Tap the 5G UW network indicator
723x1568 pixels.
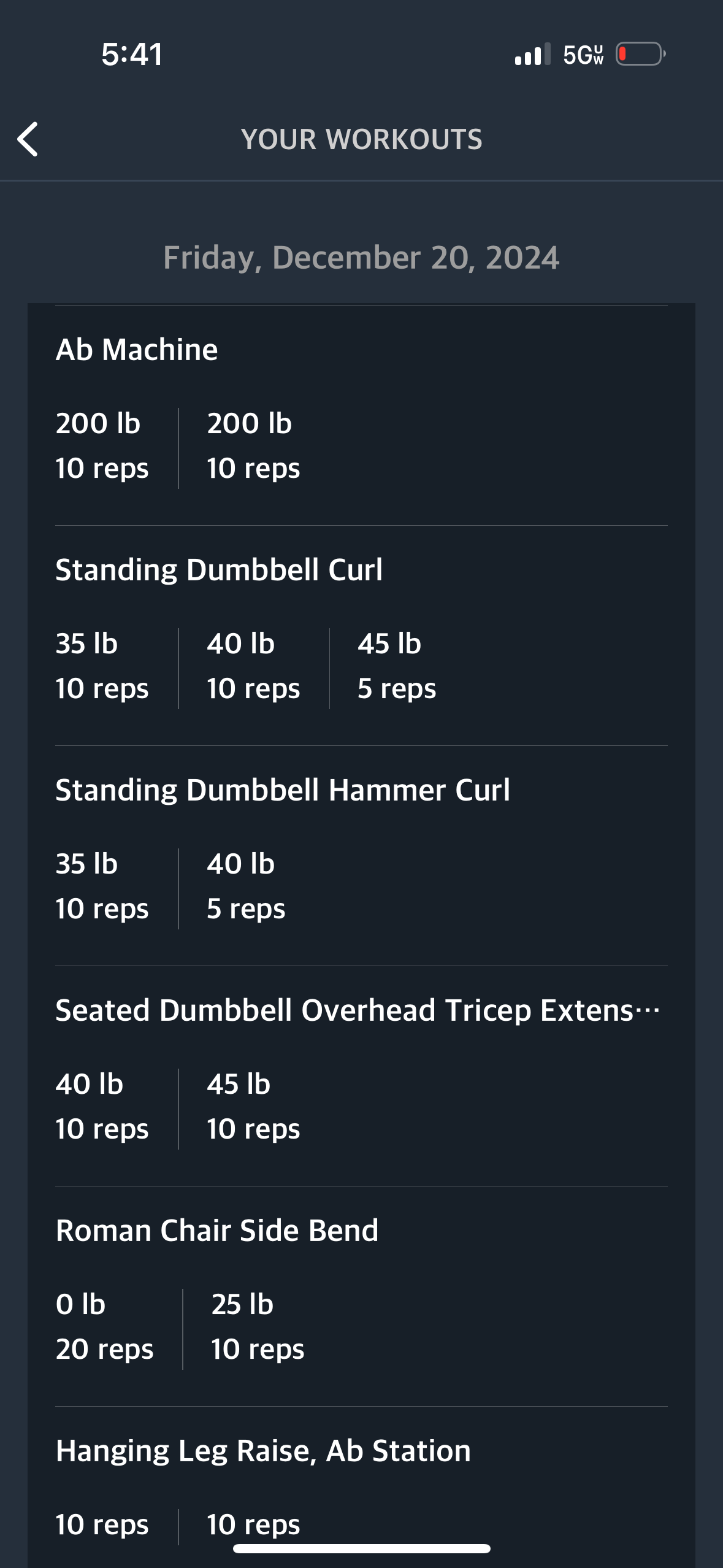583,55
